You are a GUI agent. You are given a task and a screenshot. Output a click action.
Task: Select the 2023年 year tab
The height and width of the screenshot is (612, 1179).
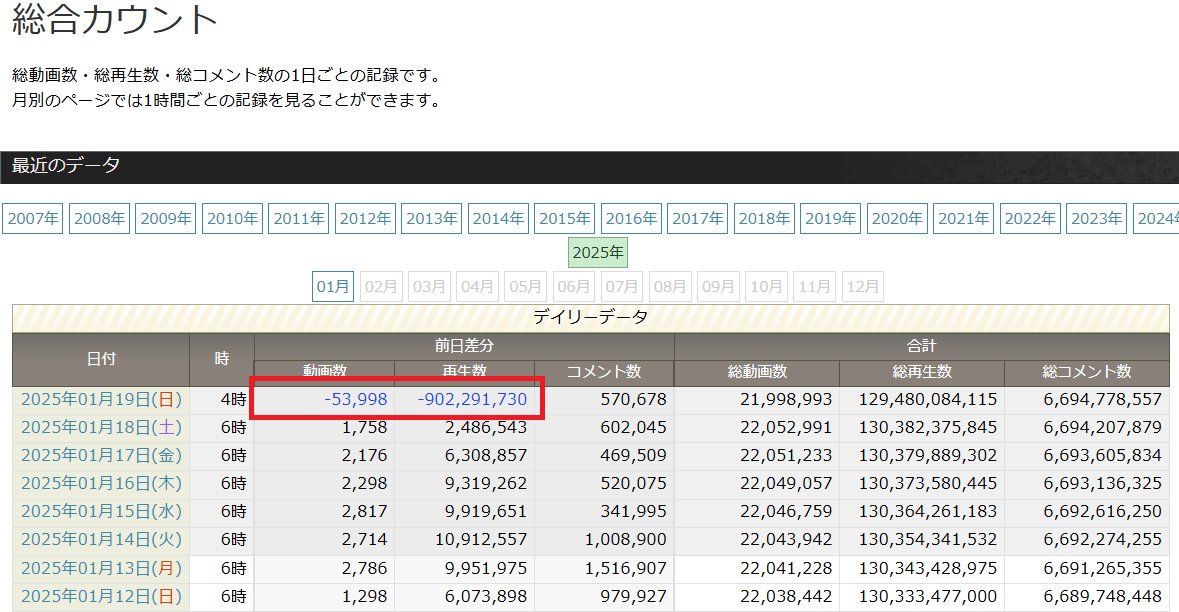tap(1096, 219)
